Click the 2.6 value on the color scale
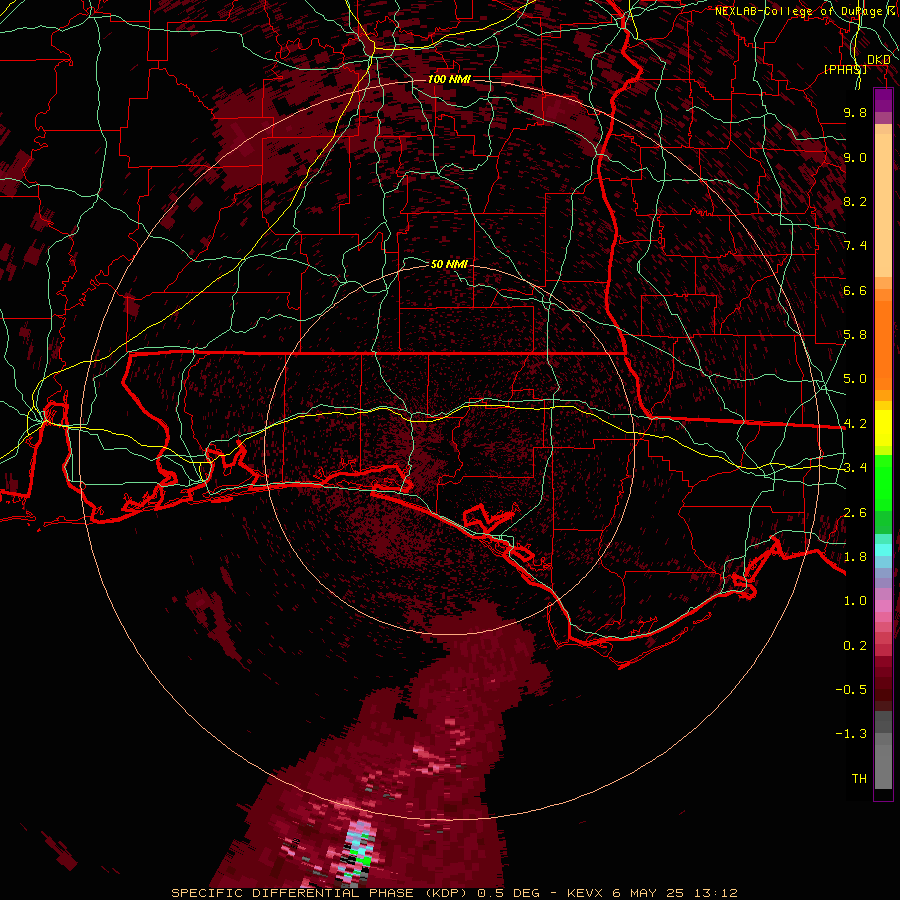 (855, 513)
